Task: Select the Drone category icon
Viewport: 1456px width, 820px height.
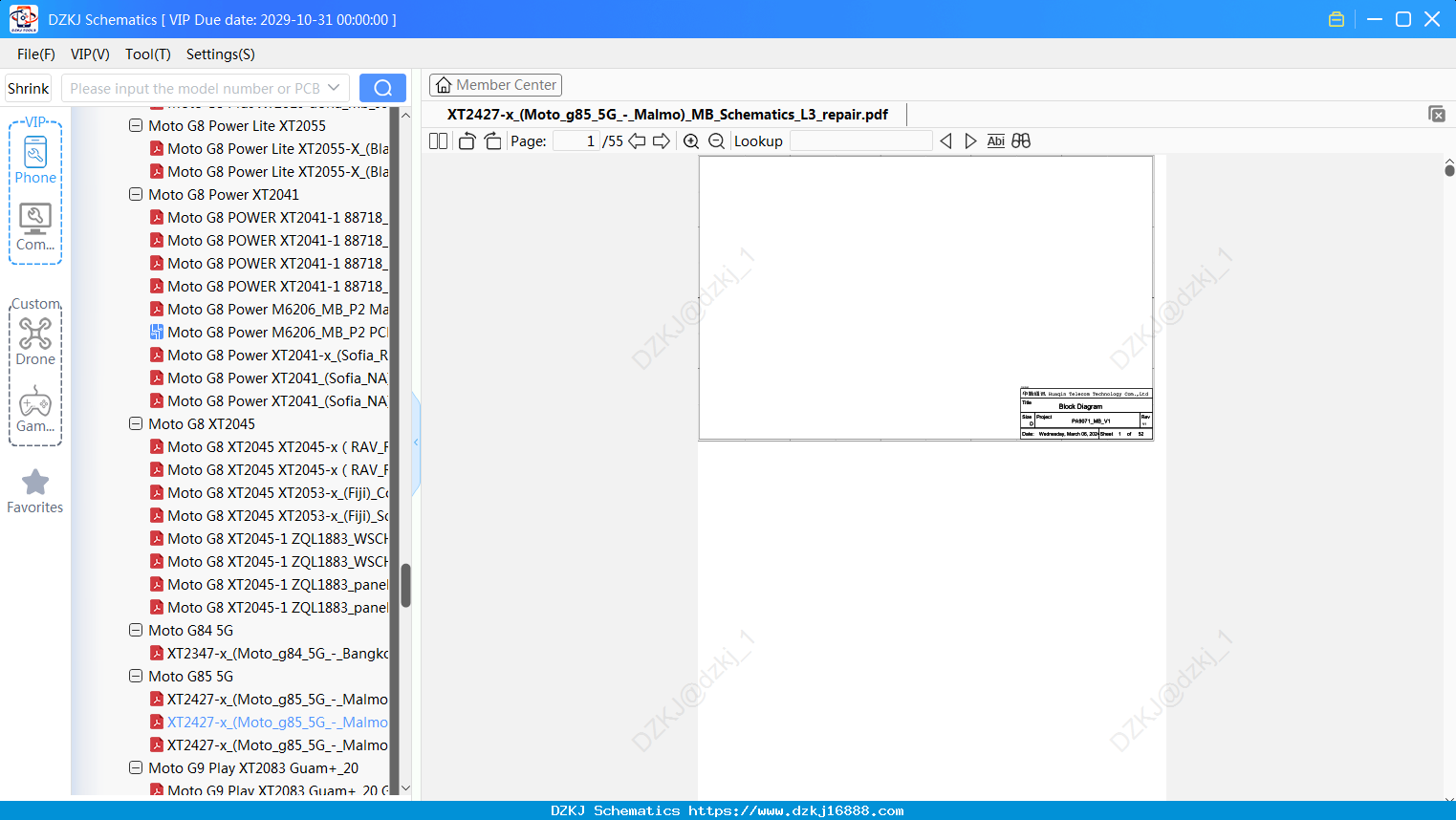Action: [35, 341]
